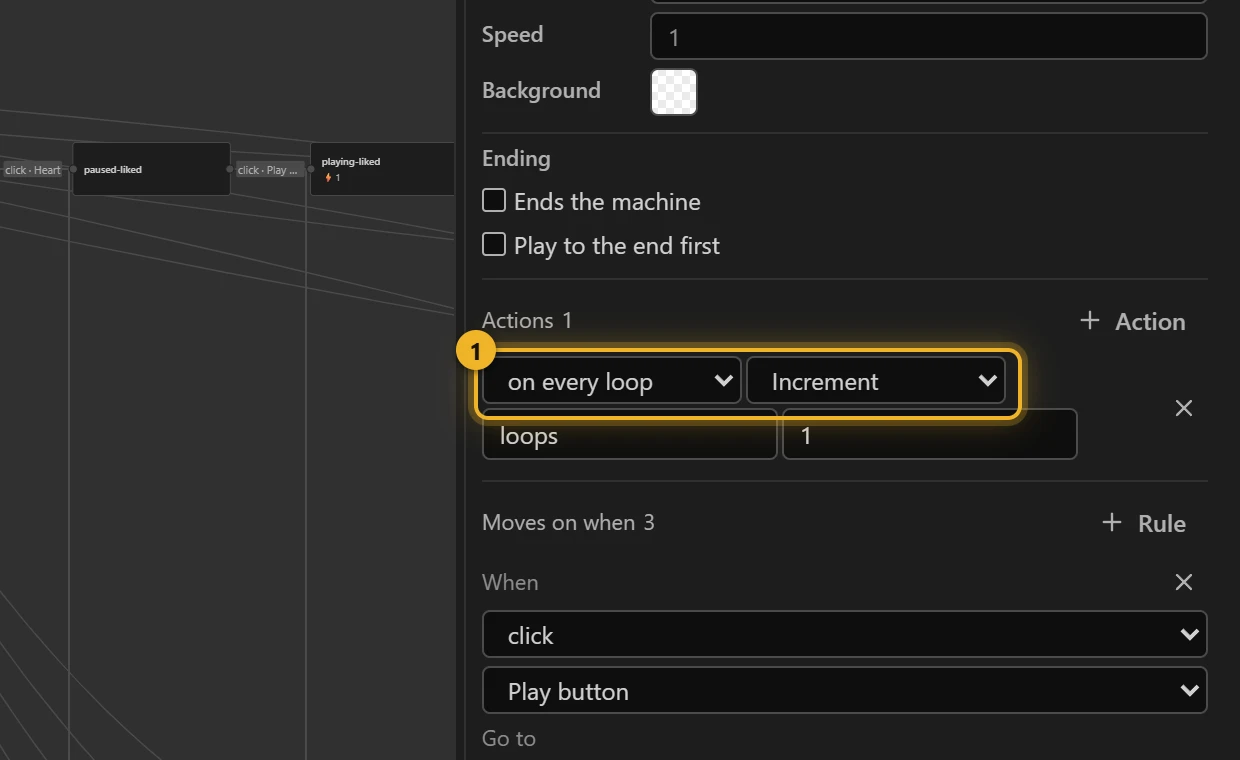Delete the When click rule
1240x760 pixels.
(x=1184, y=582)
